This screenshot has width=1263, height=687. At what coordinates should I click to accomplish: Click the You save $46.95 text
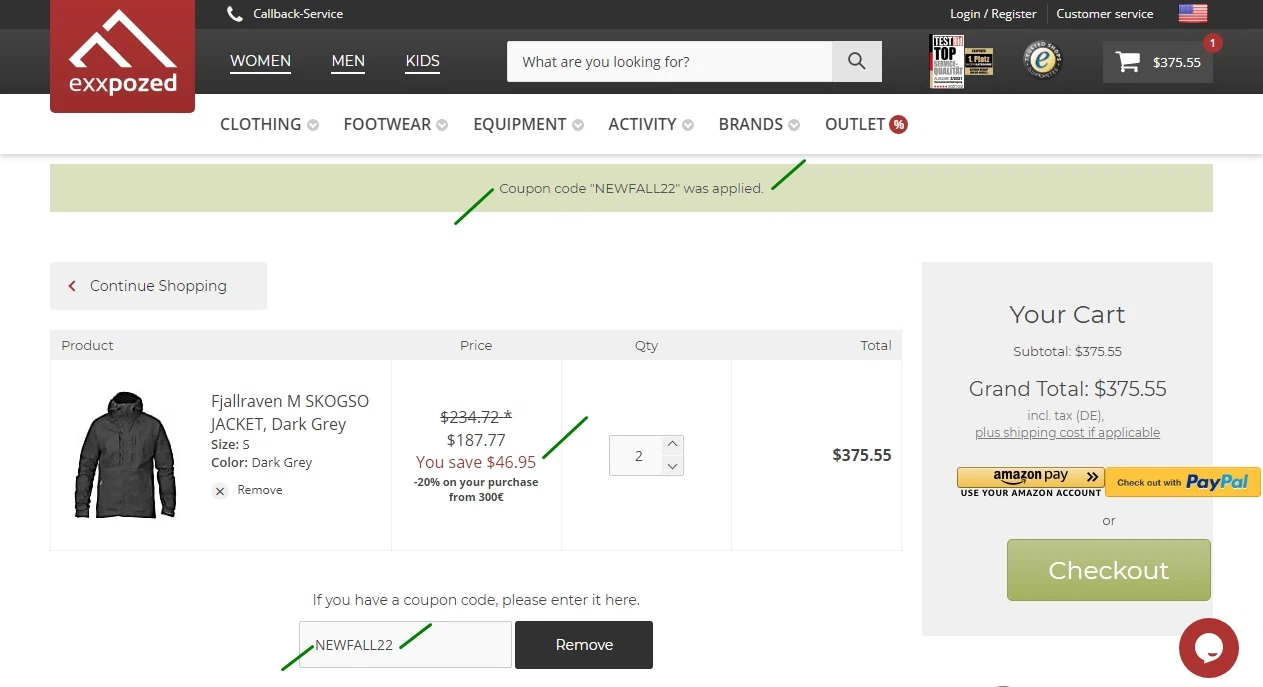coord(476,462)
